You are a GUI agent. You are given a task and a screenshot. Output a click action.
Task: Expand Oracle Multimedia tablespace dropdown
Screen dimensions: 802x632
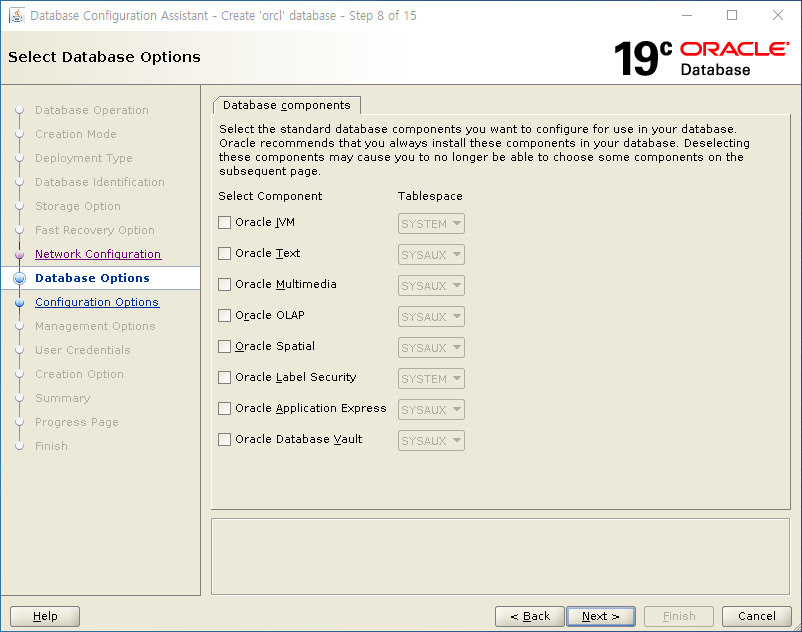[431, 285]
